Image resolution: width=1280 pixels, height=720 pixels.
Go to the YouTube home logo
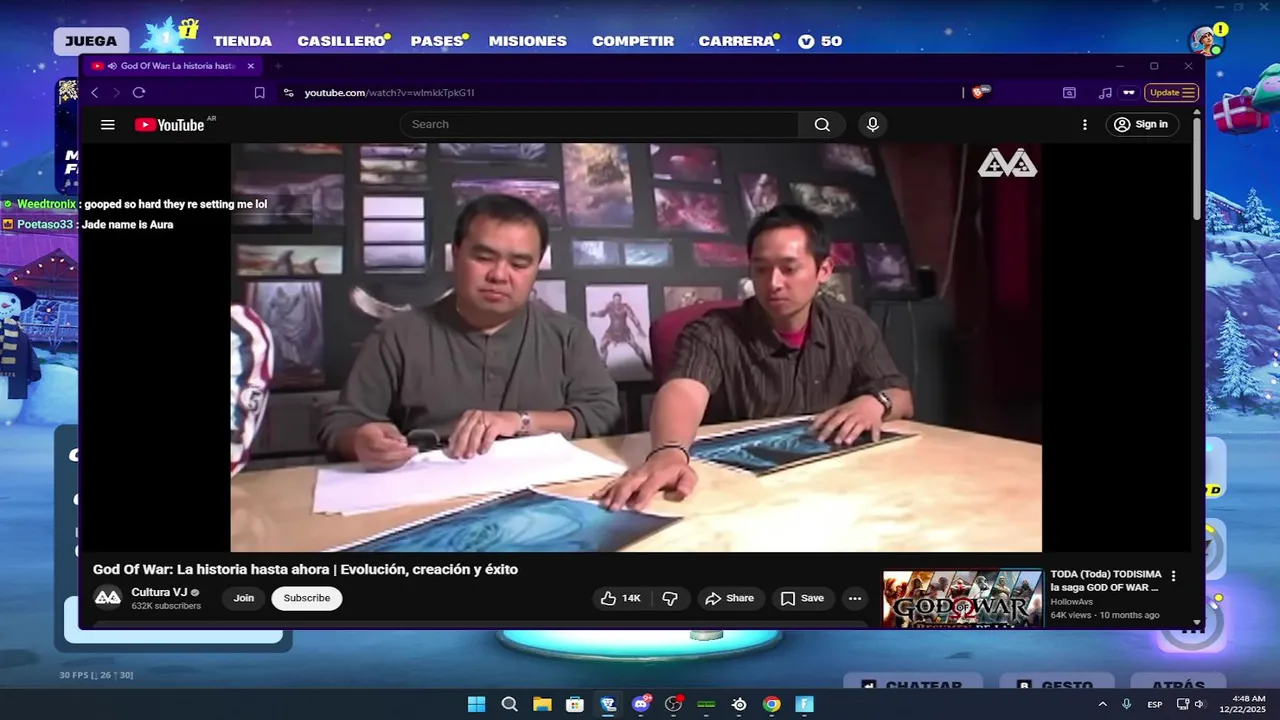(170, 125)
